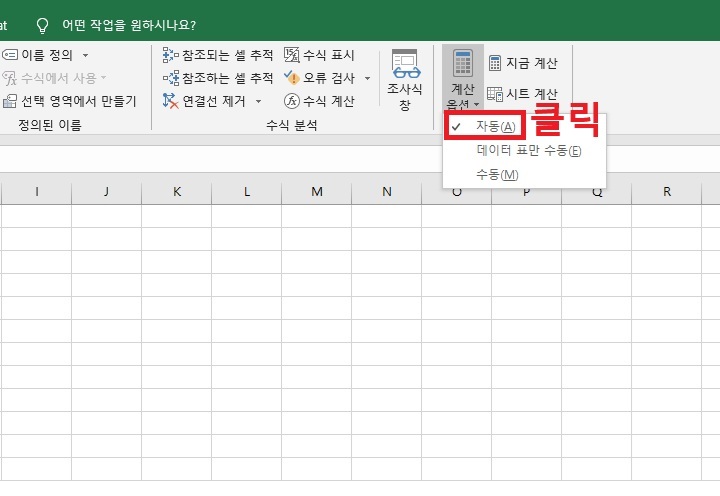
Task: Select column I header
Action: coord(37,192)
